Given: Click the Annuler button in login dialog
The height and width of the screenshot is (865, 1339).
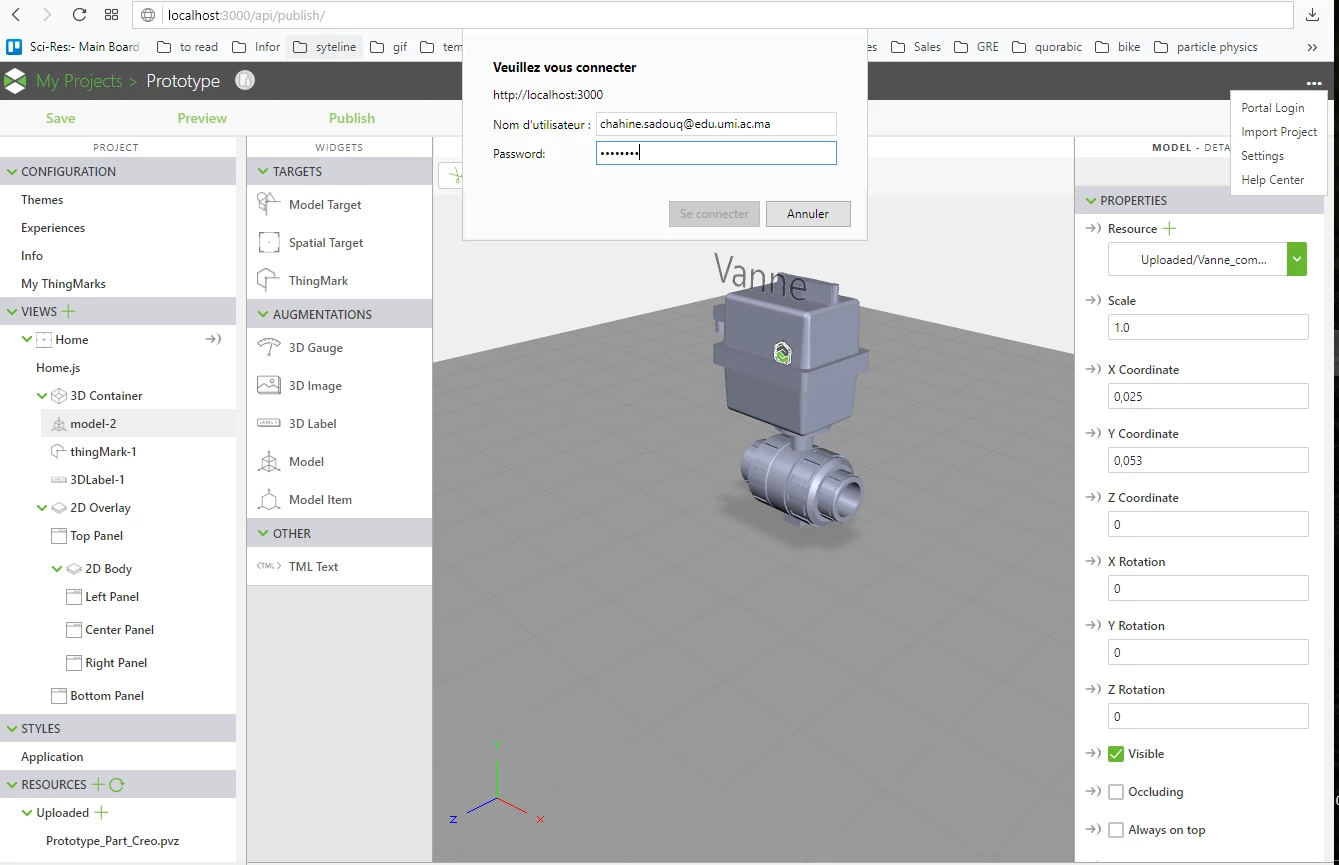Looking at the screenshot, I should pyautogui.click(x=808, y=214).
